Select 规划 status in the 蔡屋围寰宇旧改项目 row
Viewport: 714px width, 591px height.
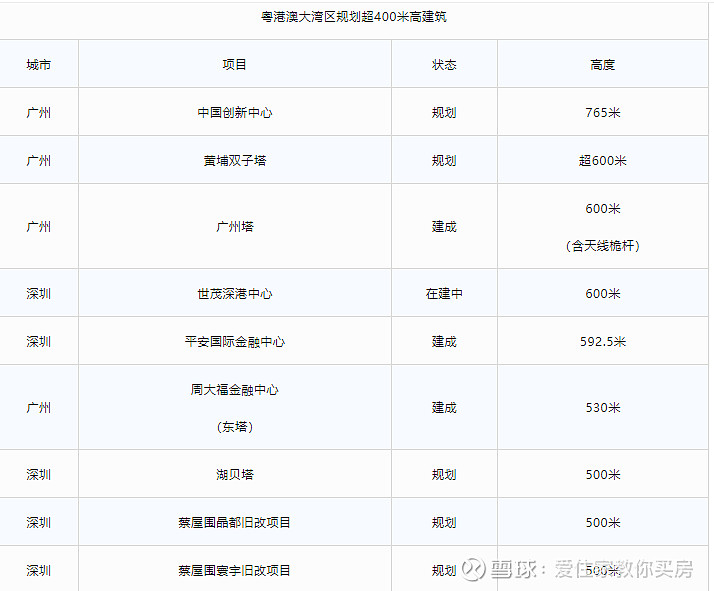coord(444,570)
